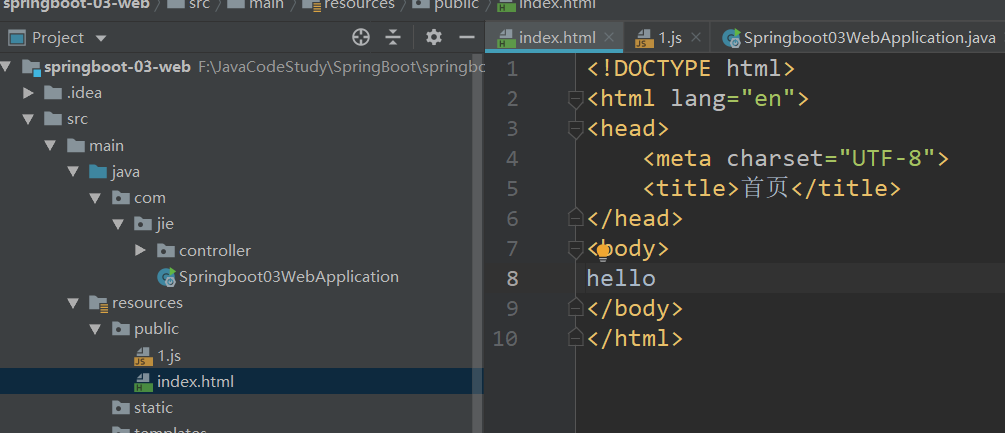Click the intention lightbulb on line 7
1005x433 pixels.
click(602, 249)
